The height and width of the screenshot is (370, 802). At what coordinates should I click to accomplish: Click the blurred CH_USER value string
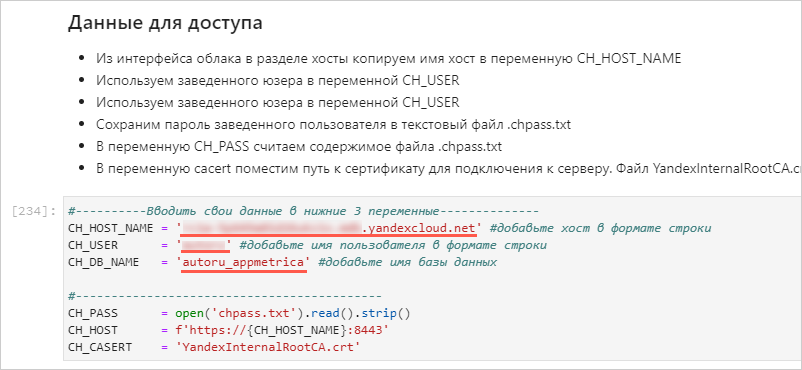pos(205,246)
